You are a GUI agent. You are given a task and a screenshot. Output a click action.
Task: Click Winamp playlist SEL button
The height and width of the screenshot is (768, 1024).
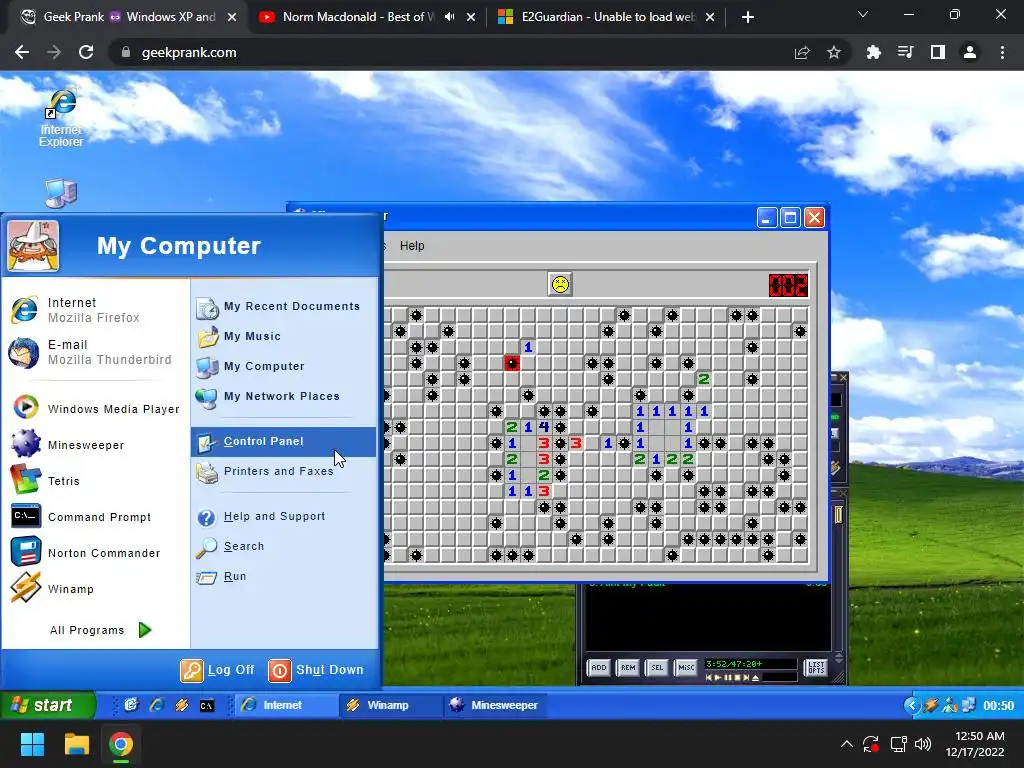[657, 667]
